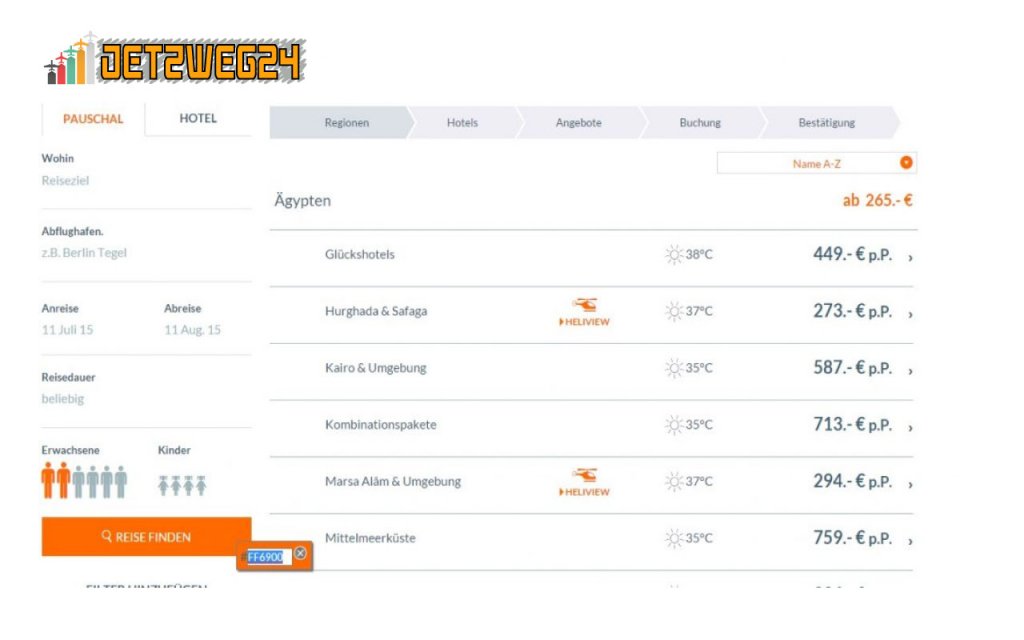Click the Jet2Weg24 logo

tap(175, 61)
